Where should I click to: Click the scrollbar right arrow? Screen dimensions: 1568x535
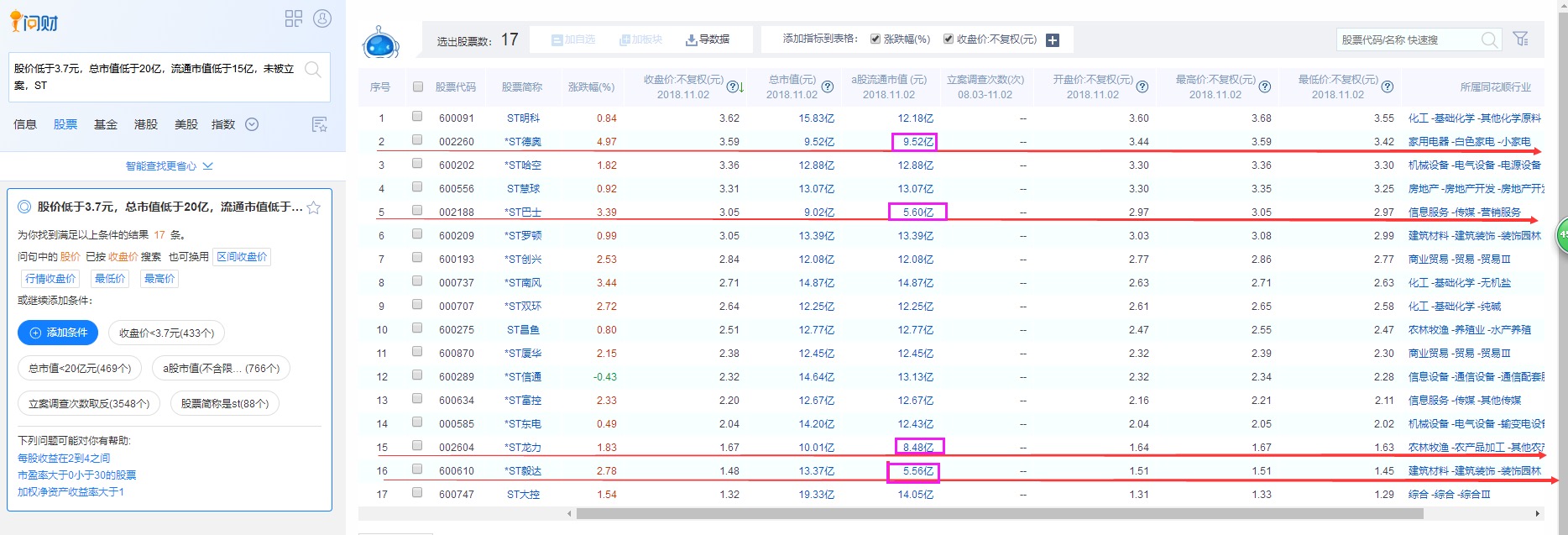(x=1537, y=513)
